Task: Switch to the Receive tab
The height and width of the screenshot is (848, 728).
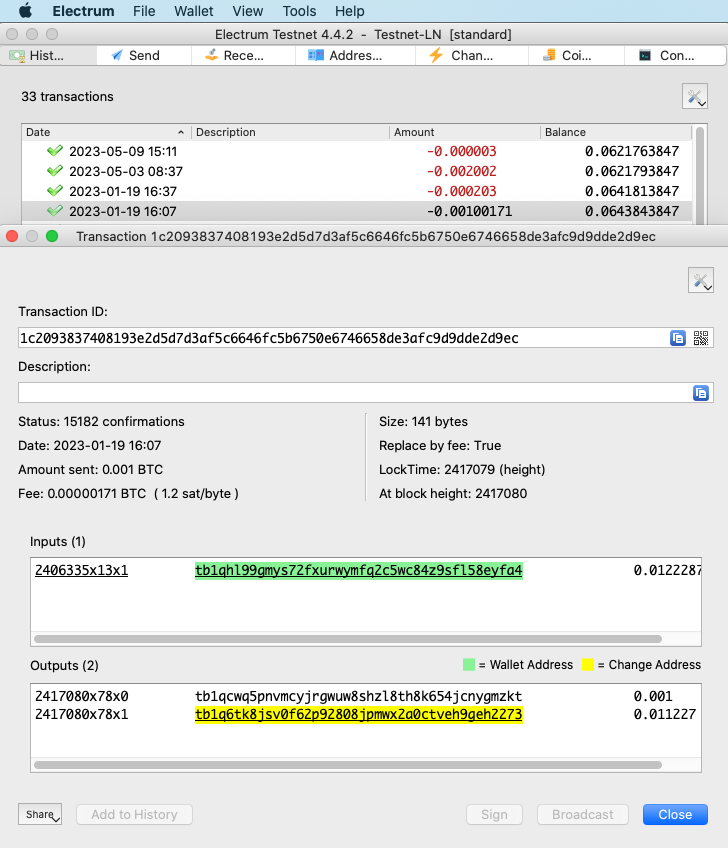Action: pos(243,56)
